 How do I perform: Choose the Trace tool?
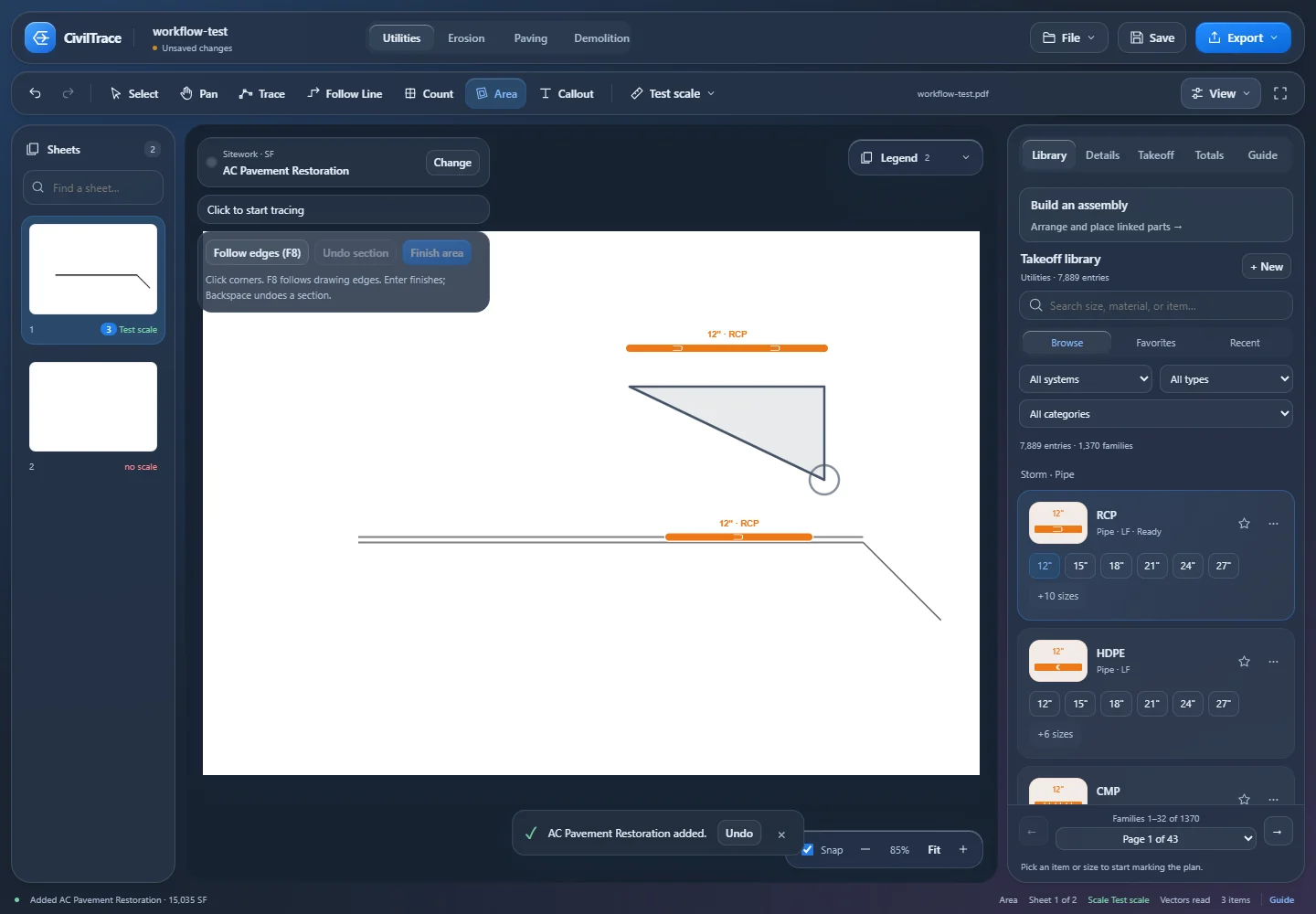(261, 93)
